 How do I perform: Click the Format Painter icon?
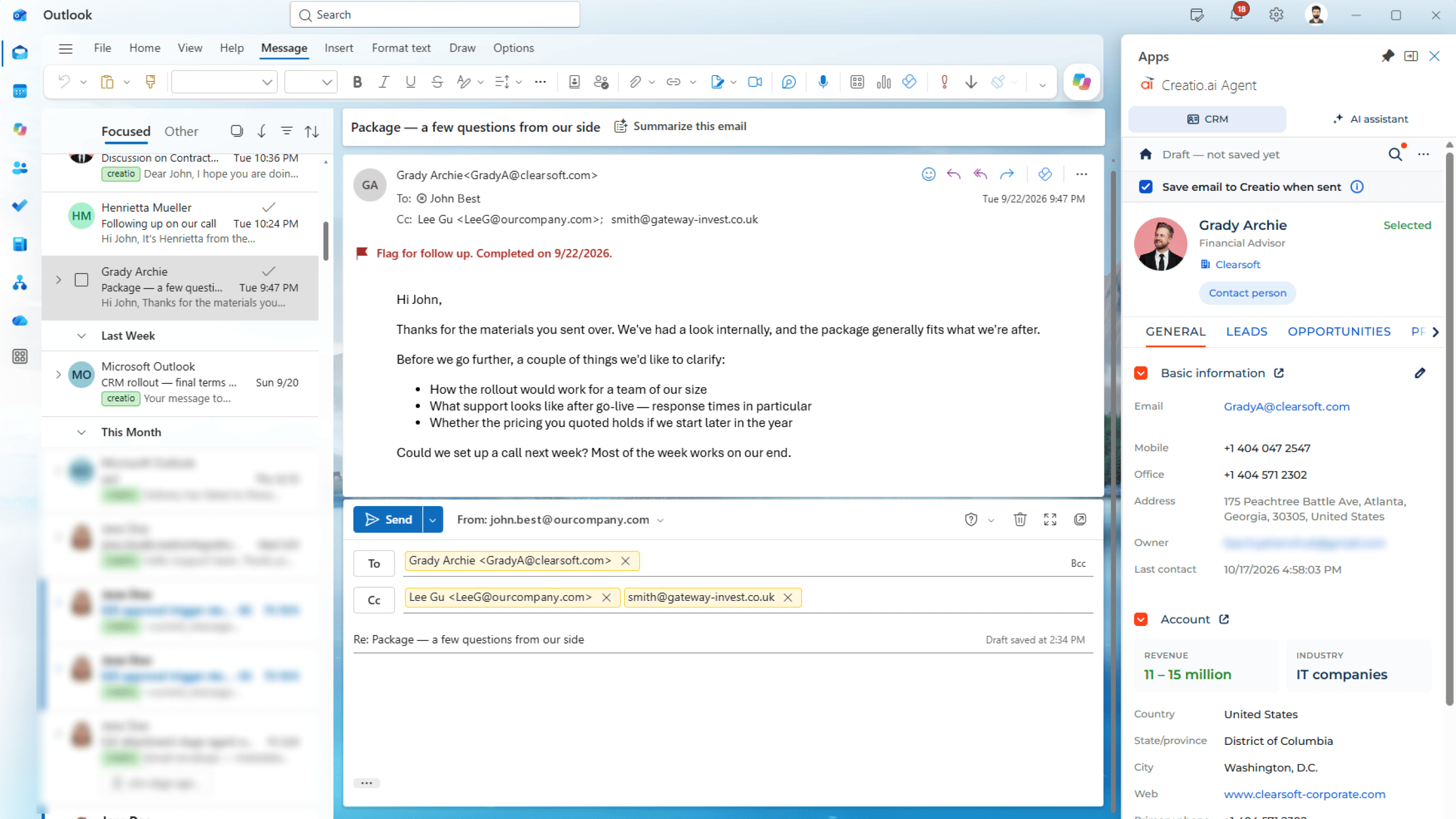[x=150, y=82]
